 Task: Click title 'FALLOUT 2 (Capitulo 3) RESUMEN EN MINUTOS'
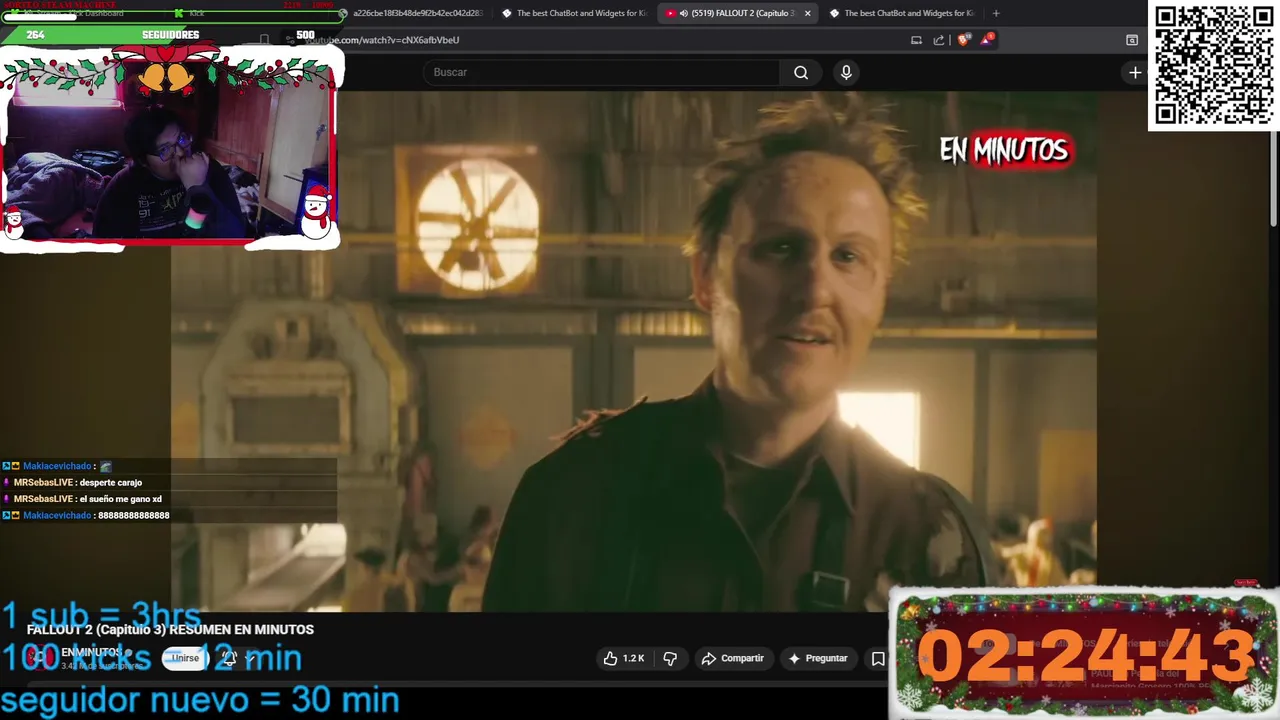click(170, 629)
